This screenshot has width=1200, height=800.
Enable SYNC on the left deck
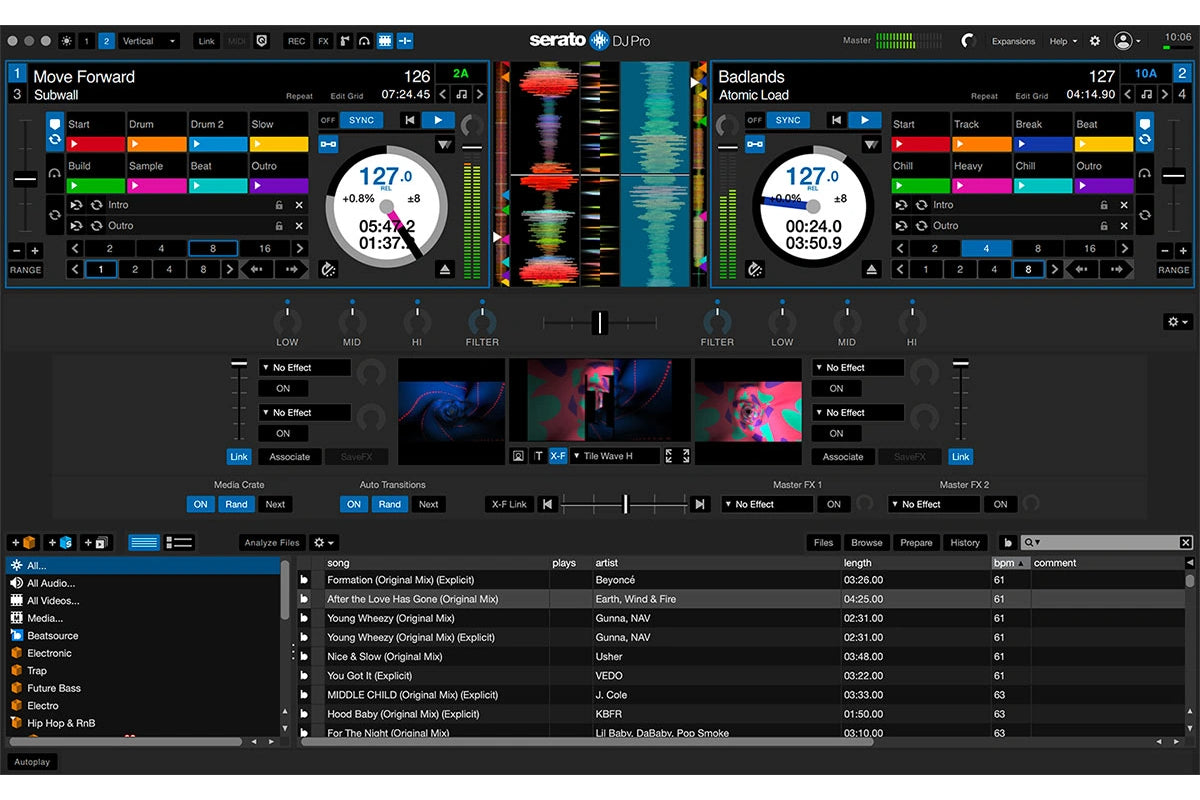(x=360, y=119)
